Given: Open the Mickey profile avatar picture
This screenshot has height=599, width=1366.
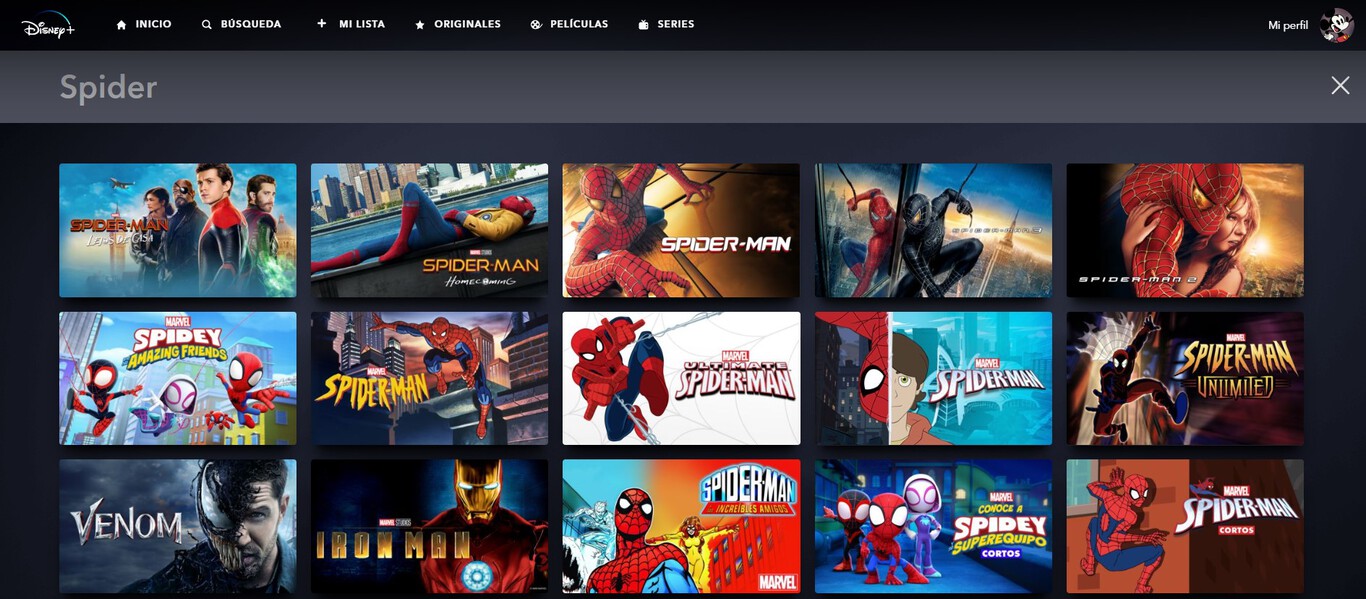Looking at the screenshot, I should [1337, 23].
